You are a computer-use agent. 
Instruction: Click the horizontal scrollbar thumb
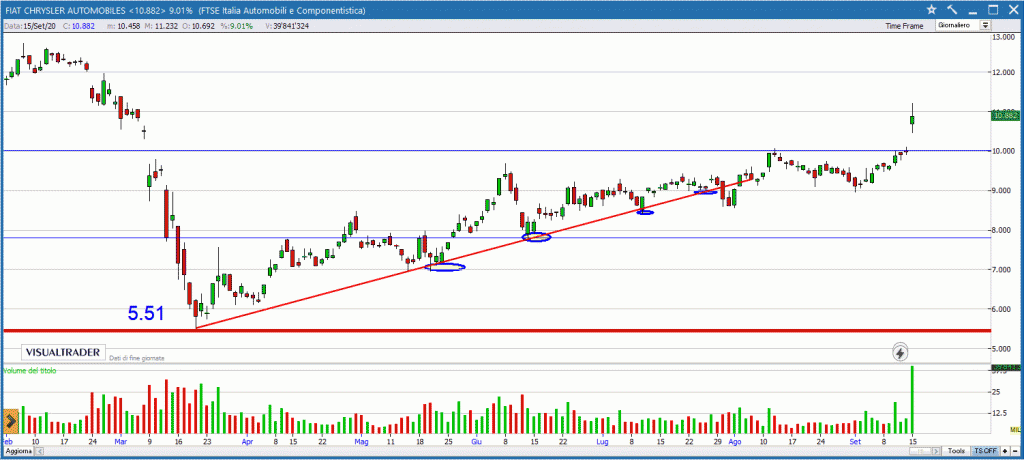(920, 451)
